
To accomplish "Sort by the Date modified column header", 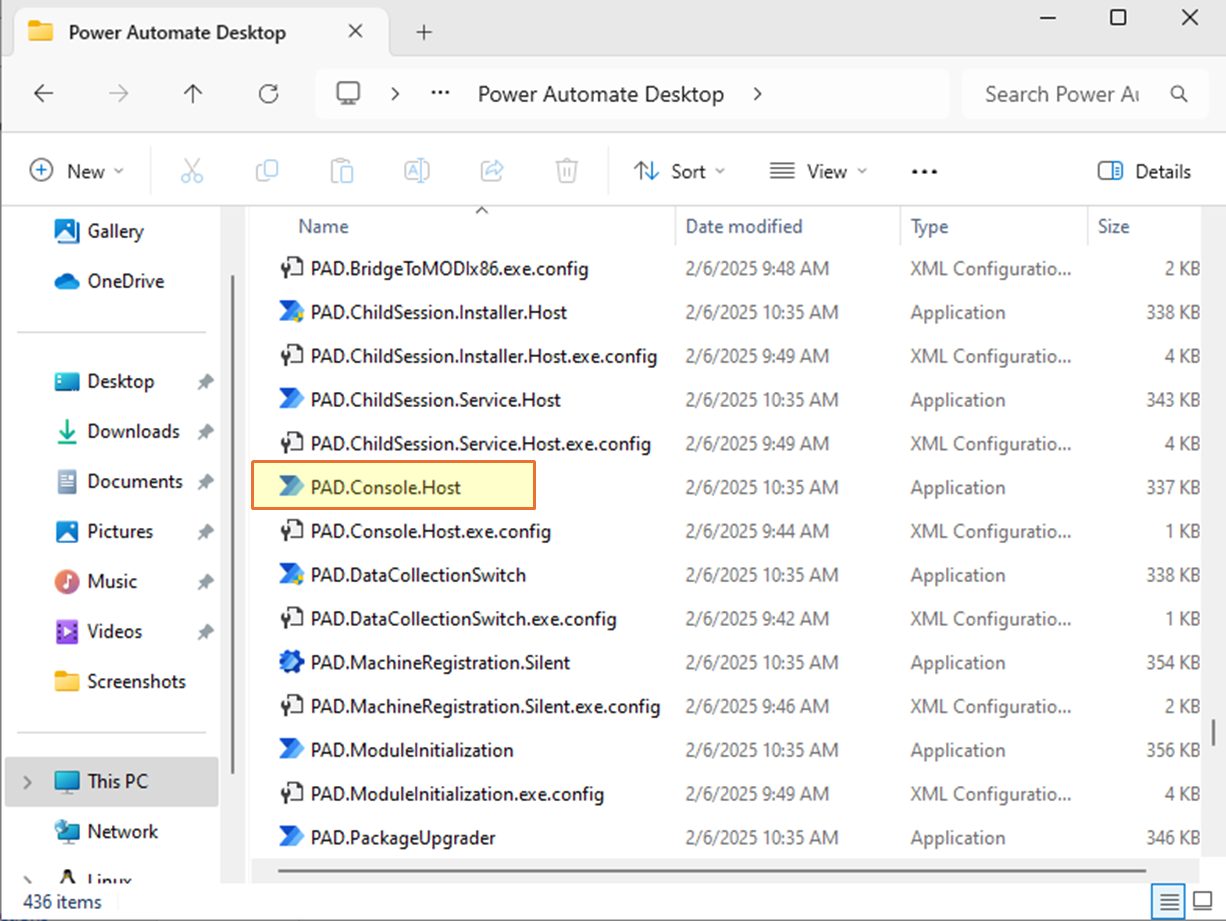I will click(x=744, y=227).
